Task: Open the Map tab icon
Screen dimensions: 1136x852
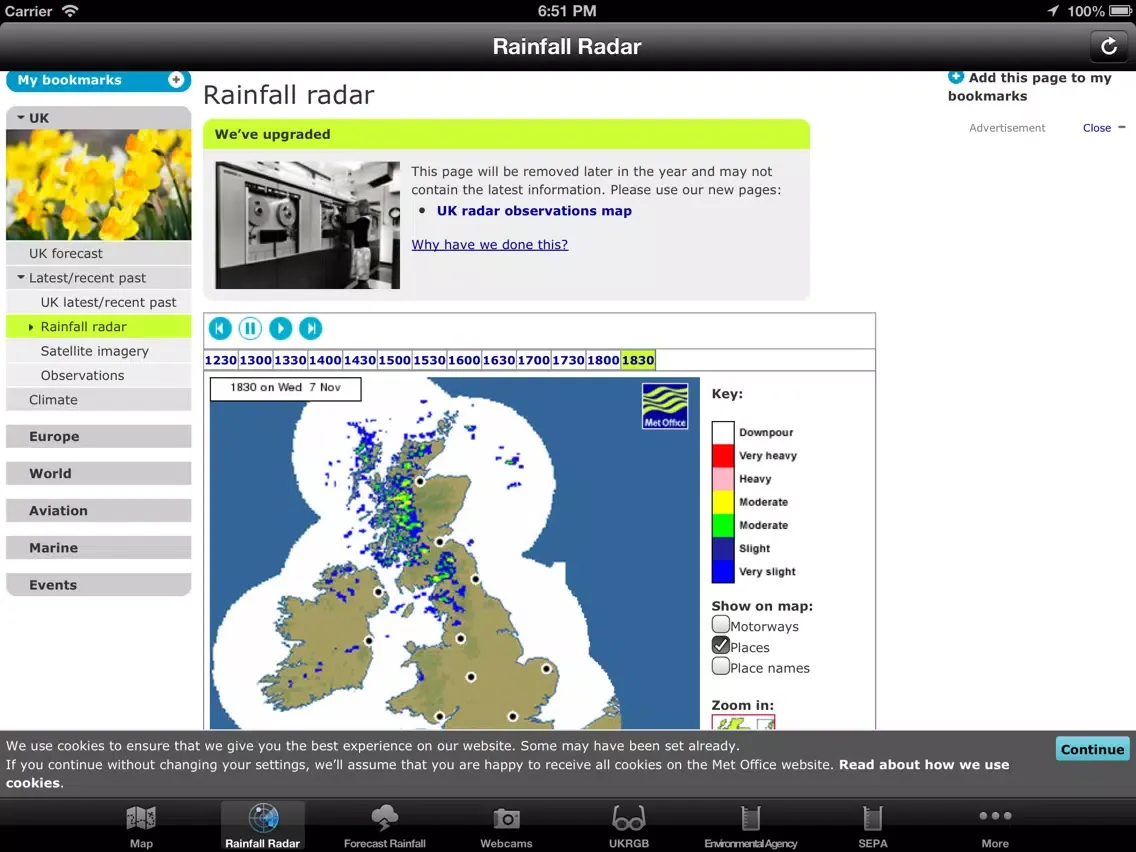Action: (141, 826)
